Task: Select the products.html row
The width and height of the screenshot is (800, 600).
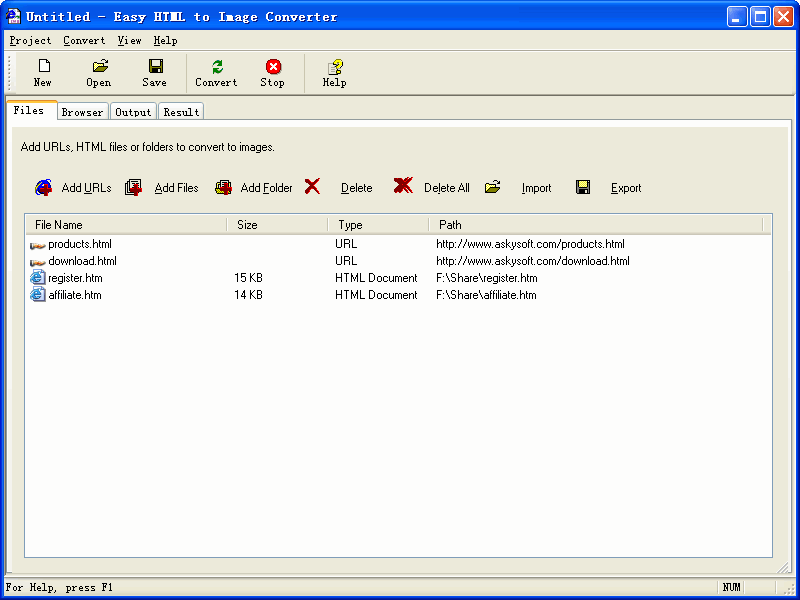Action: tap(398, 244)
